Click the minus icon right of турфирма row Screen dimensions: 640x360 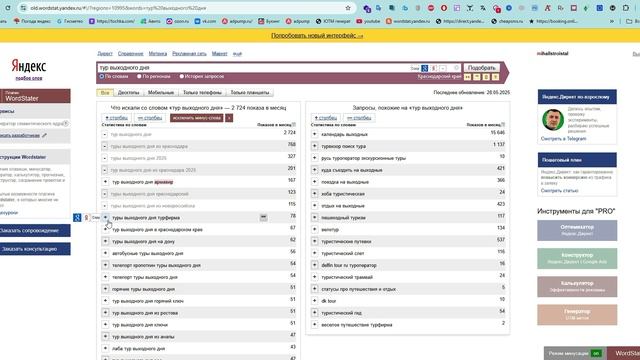tap(264, 218)
